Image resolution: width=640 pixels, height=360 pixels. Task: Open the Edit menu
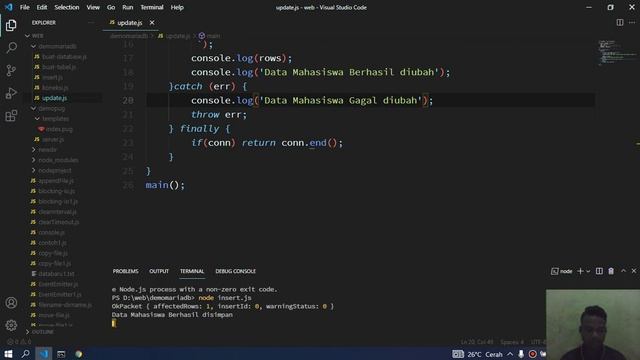point(42,7)
